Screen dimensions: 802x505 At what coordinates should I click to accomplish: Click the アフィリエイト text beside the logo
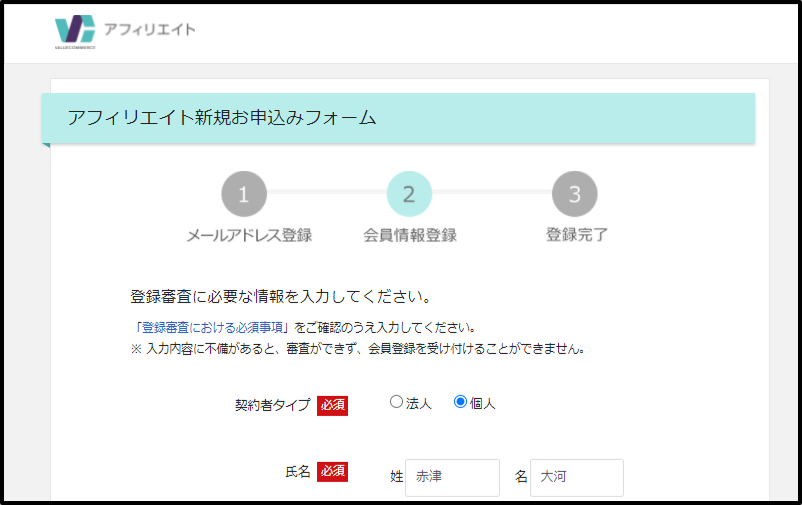(150, 30)
